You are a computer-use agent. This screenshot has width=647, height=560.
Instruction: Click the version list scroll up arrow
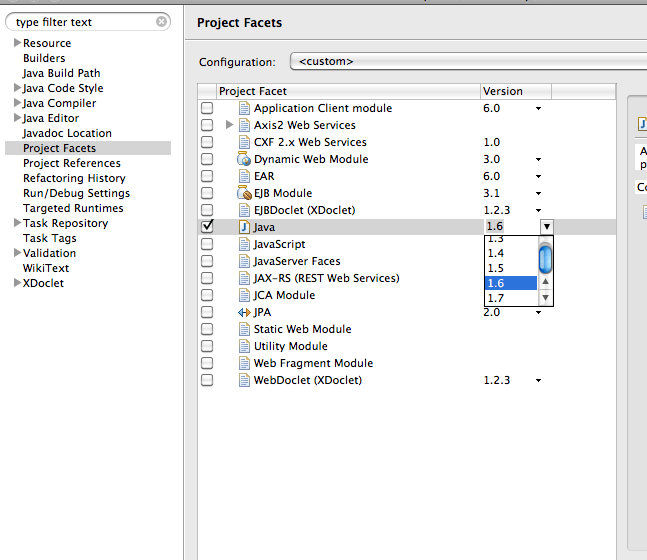pos(545,281)
